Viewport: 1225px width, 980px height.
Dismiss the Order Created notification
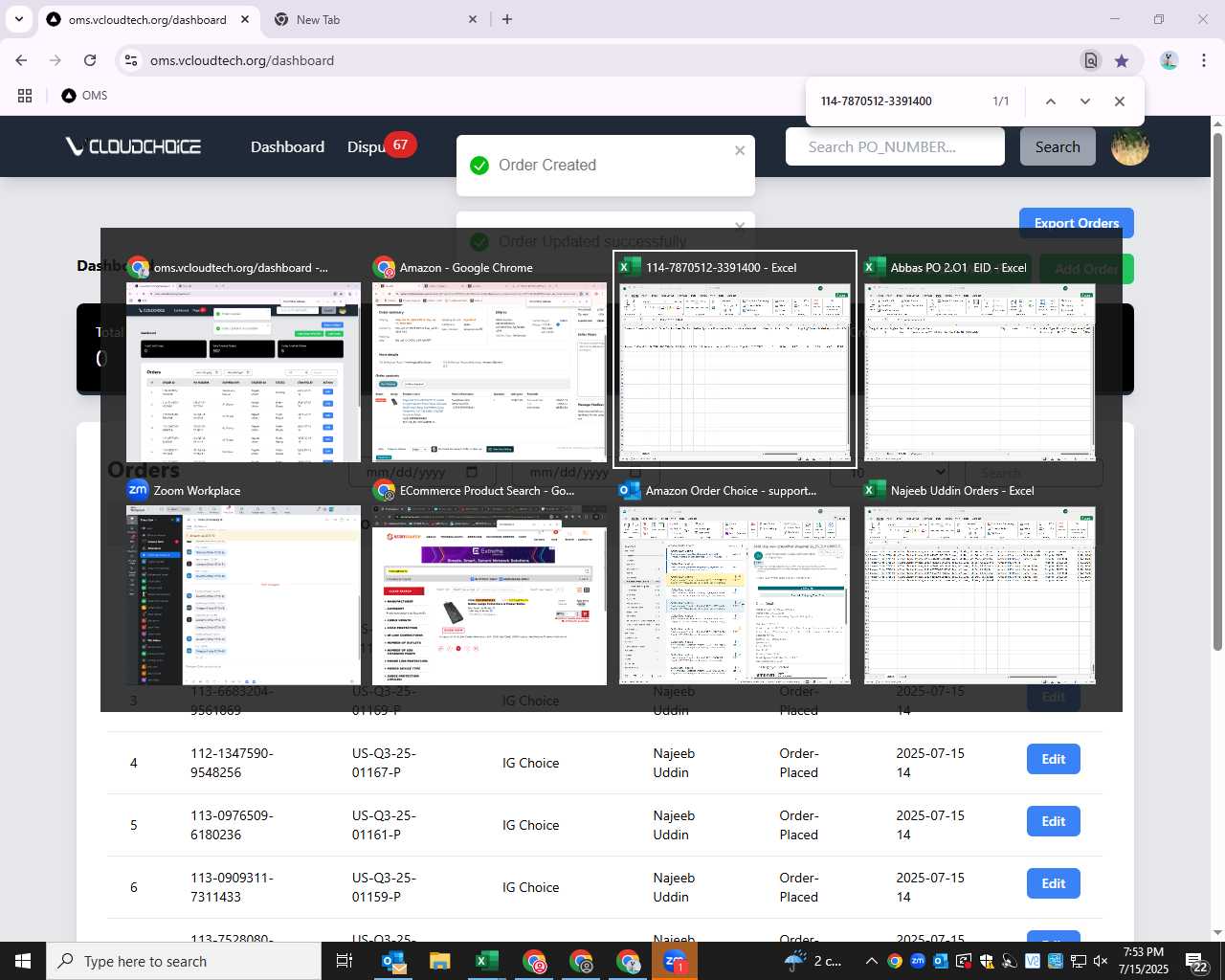(740, 150)
